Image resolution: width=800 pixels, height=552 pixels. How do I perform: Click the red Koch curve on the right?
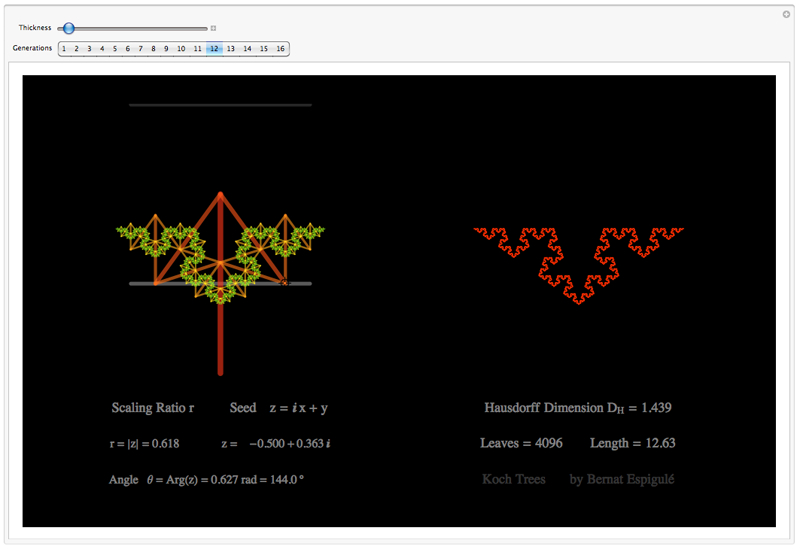point(579,265)
